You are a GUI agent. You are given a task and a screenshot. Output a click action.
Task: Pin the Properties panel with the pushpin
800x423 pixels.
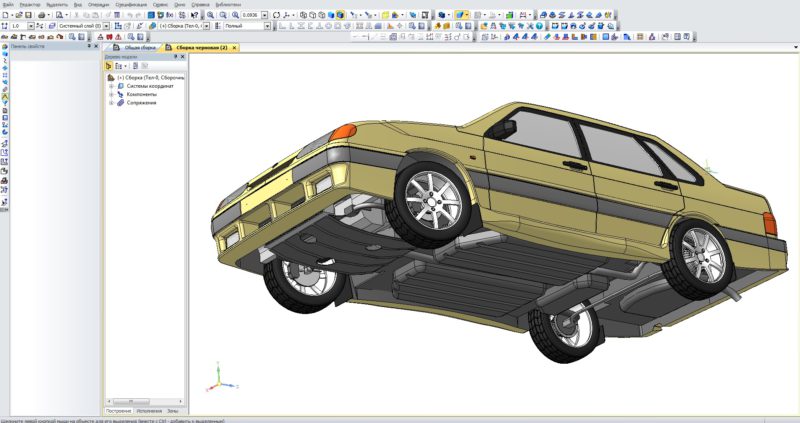90,46
